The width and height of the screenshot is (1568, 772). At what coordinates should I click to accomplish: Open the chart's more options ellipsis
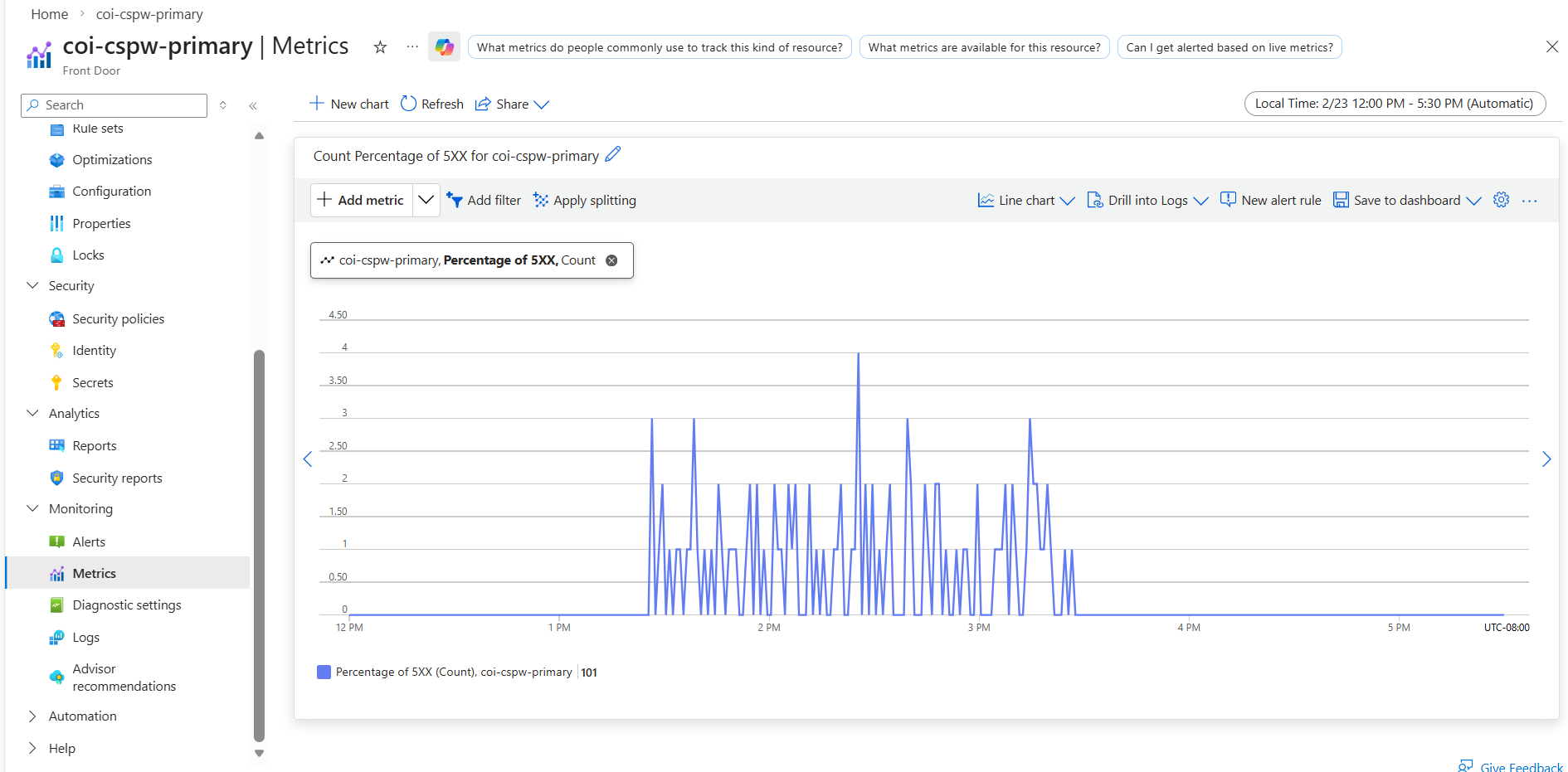pos(1530,201)
